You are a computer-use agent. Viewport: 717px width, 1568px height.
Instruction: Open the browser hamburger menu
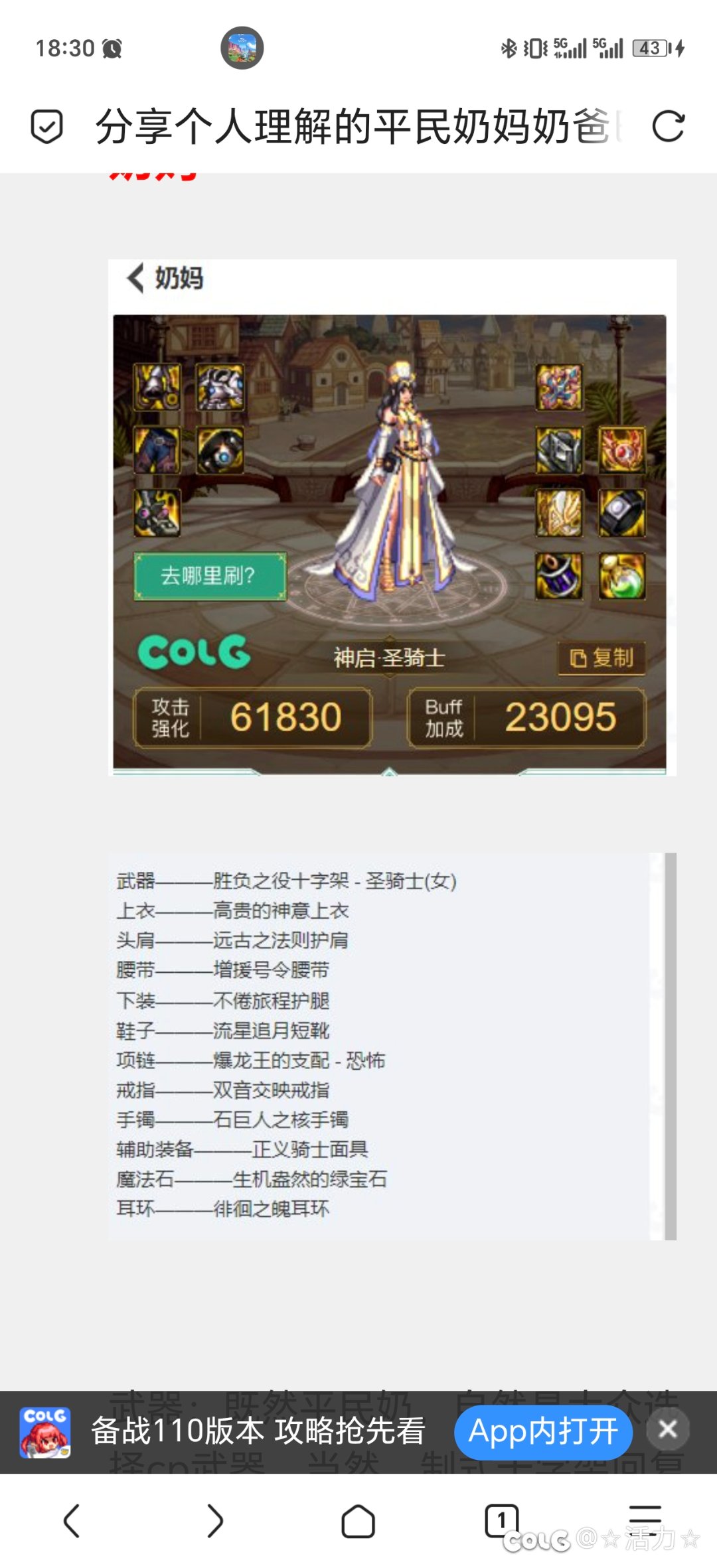(x=645, y=1520)
